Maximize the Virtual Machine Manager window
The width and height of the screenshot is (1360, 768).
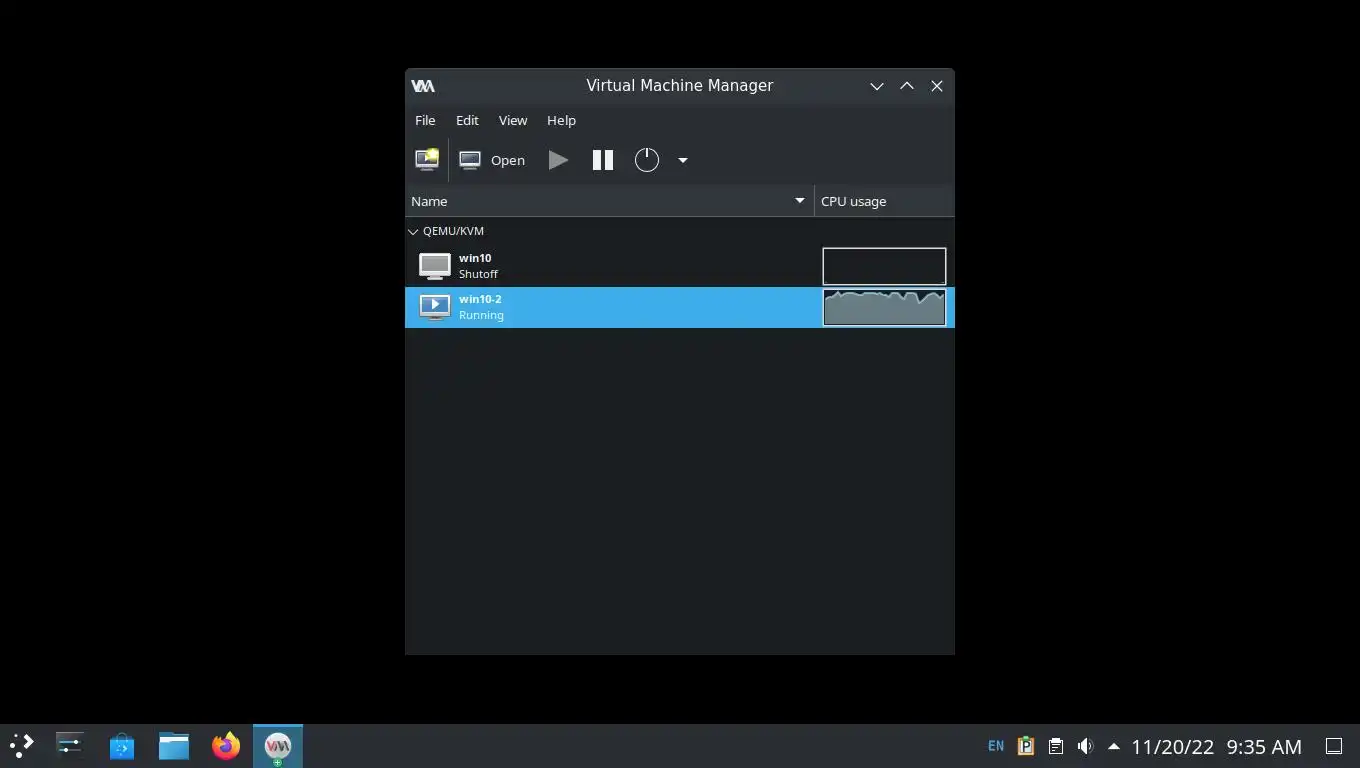click(907, 86)
